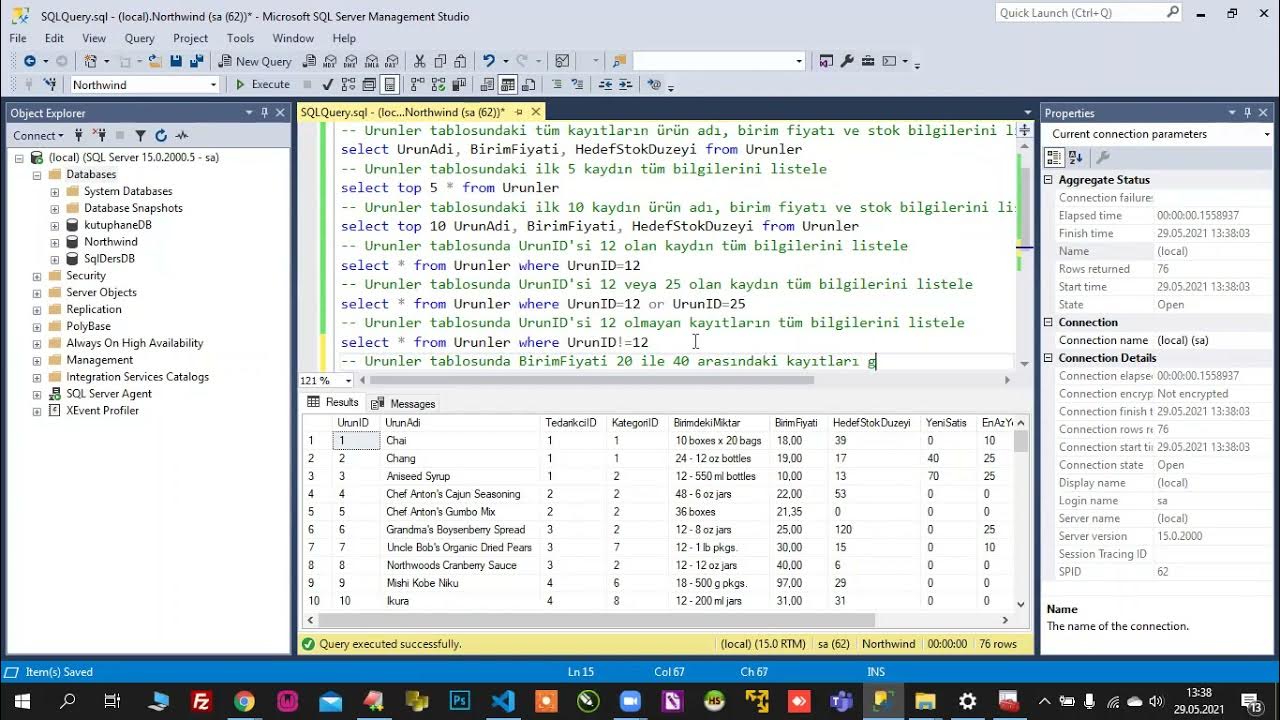The image size is (1280, 720).
Task: Expand the System Databases node
Action: pyautogui.click(x=54, y=191)
